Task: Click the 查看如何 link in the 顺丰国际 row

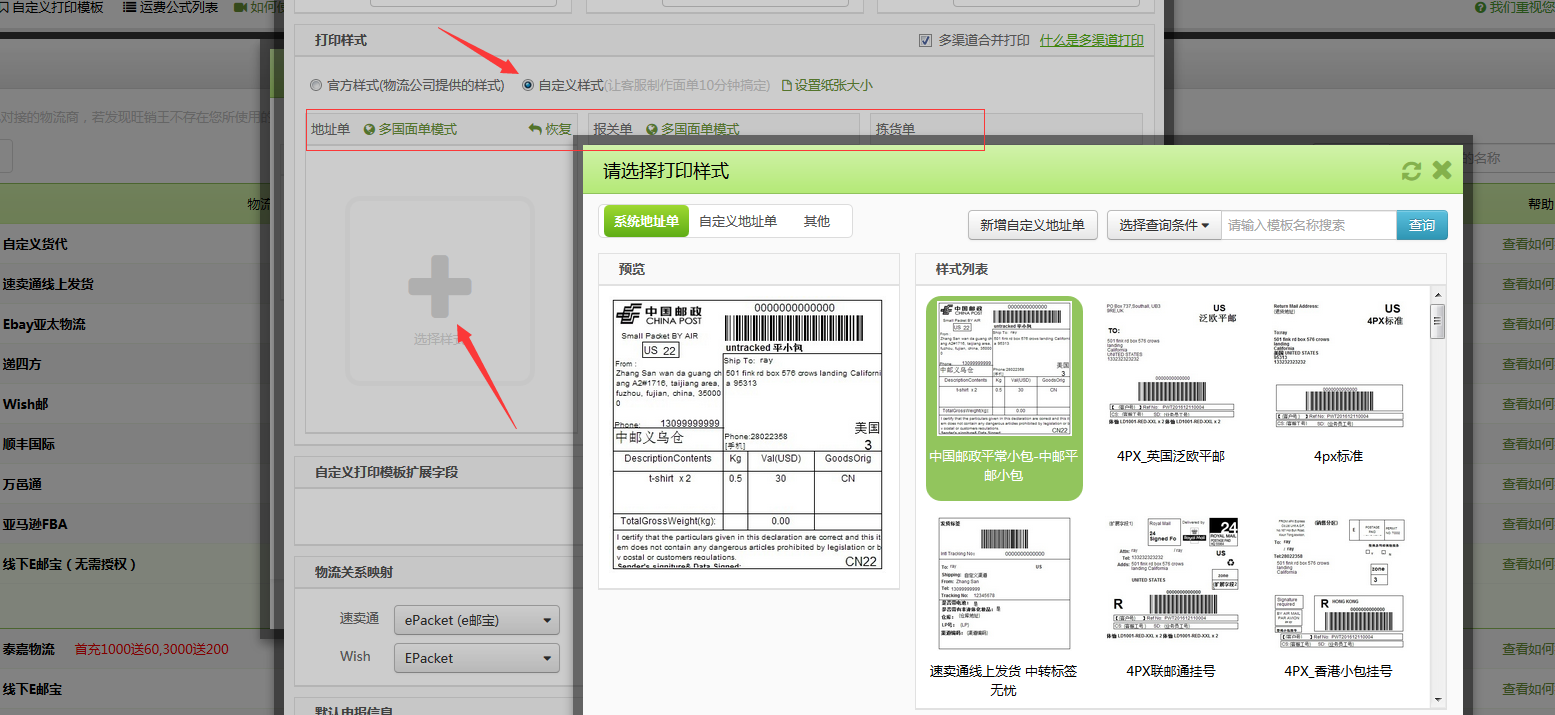Action: (1528, 444)
